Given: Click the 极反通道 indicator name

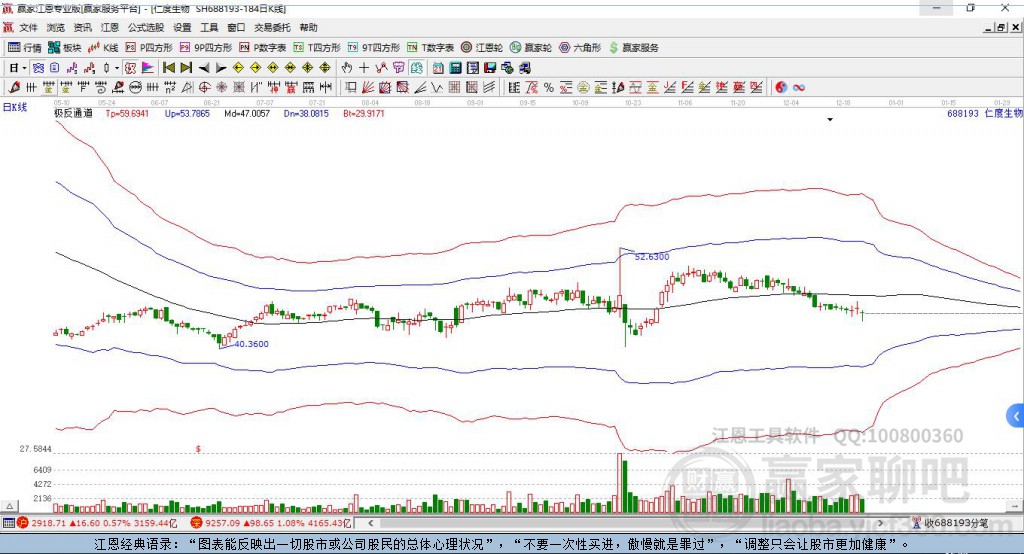Looking at the screenshot, I should tap(73, 113).
